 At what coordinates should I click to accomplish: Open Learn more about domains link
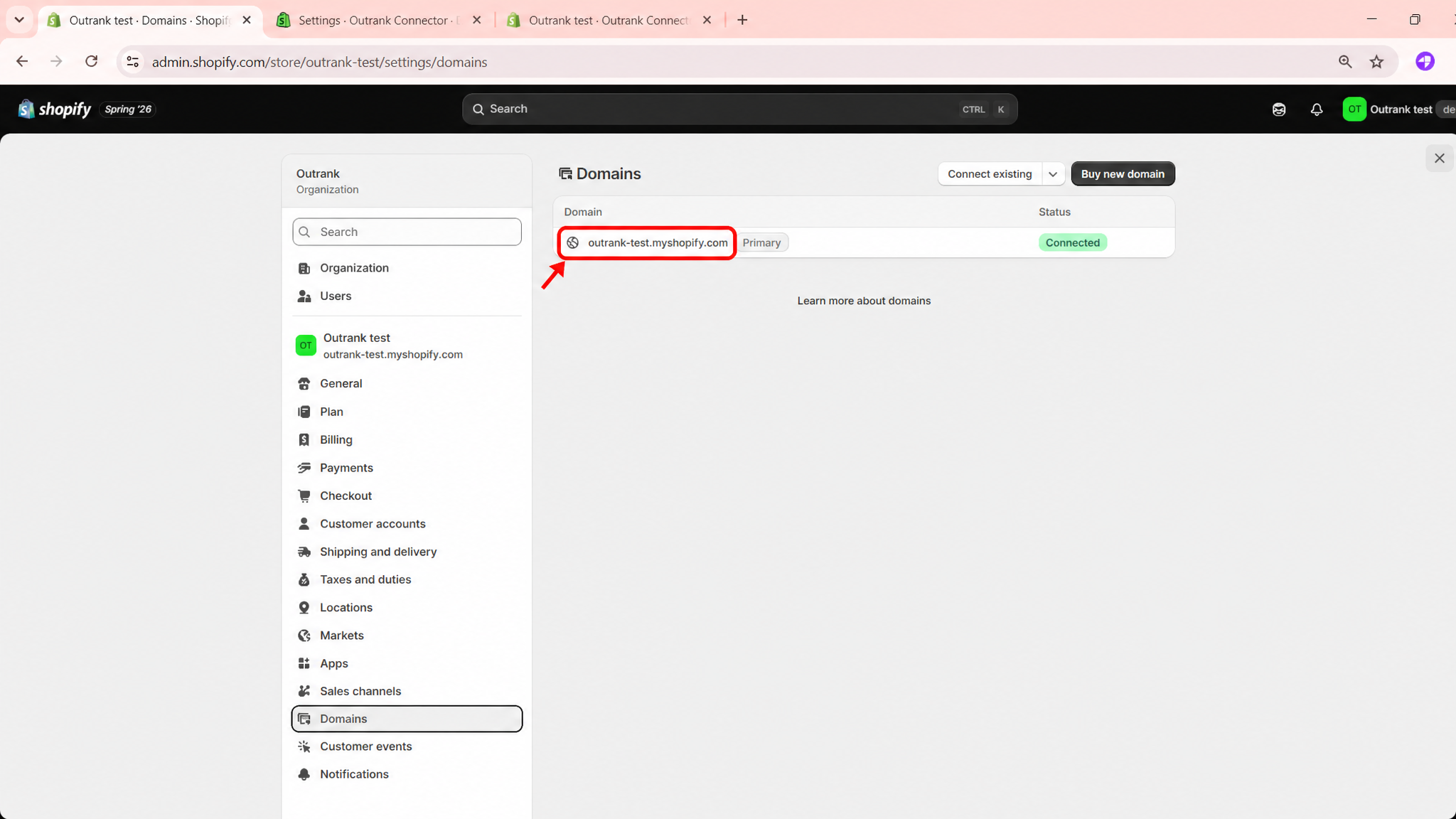click(864, 301)
